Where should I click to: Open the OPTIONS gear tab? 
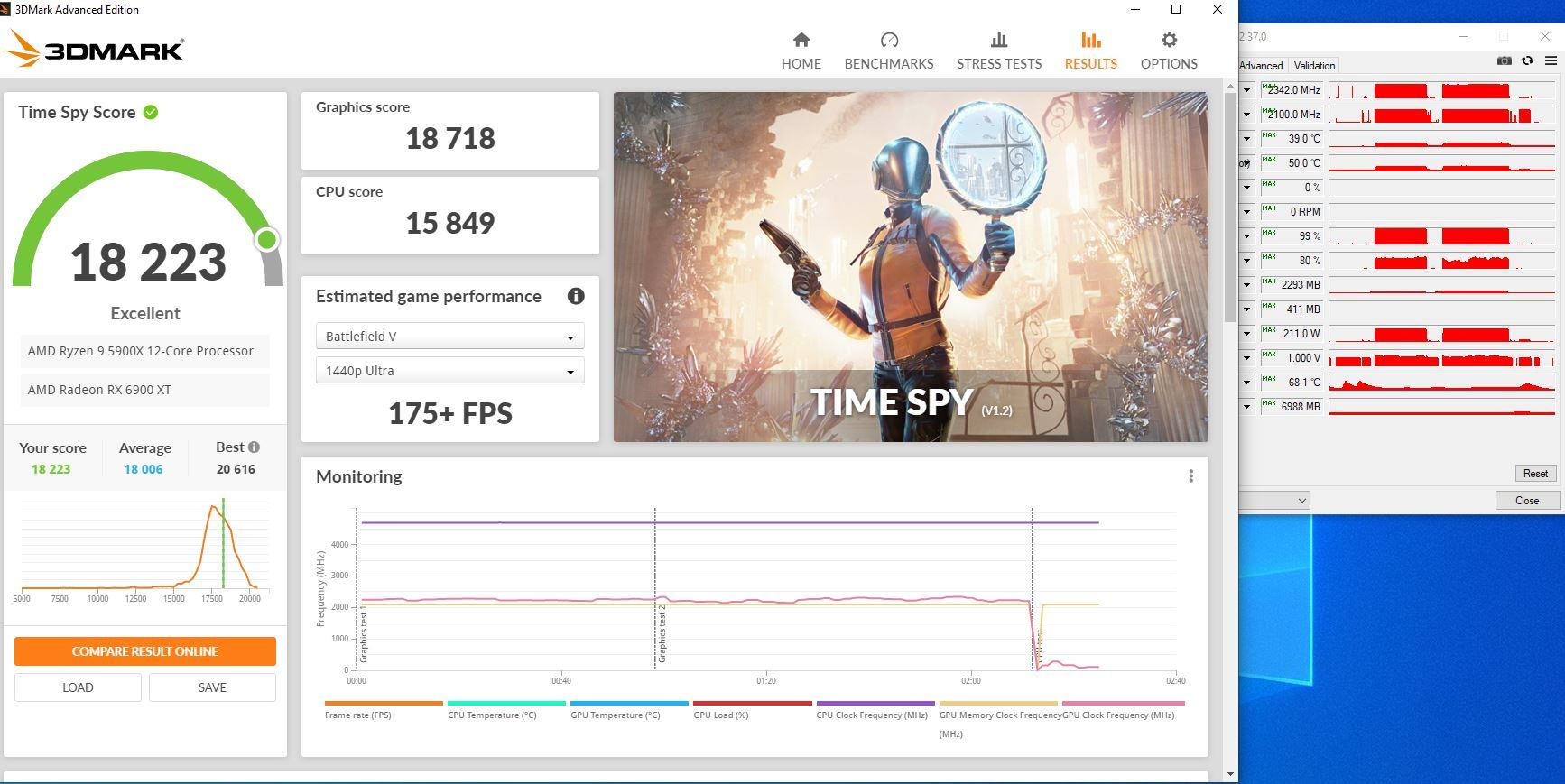point(1169,51)
